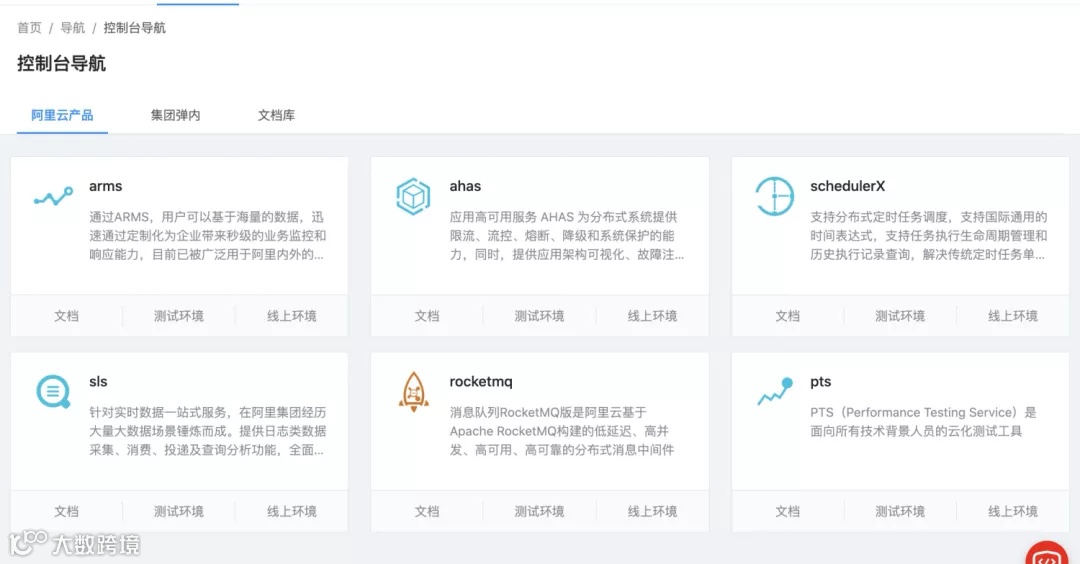
Task: Open the red feedback widget icon
Action: [1046, 553]
